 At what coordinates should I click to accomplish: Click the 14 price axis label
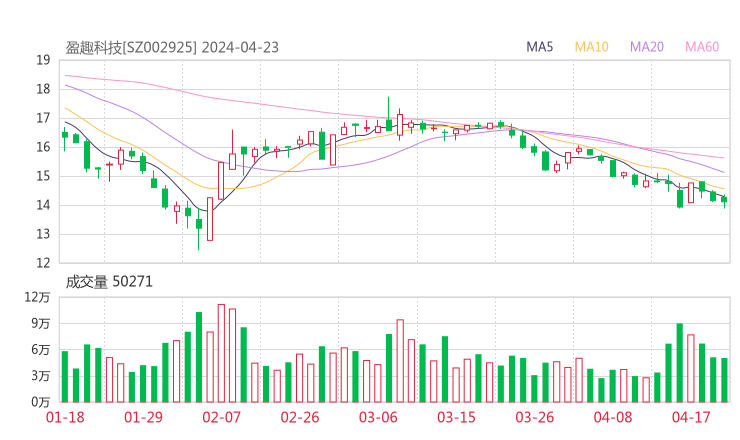tap(43, 205)
